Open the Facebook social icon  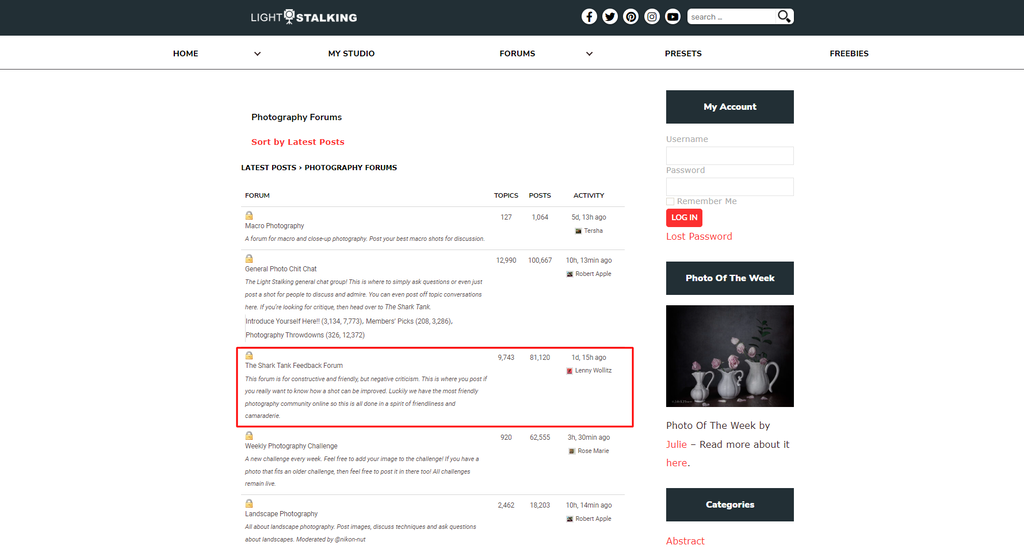589,17
